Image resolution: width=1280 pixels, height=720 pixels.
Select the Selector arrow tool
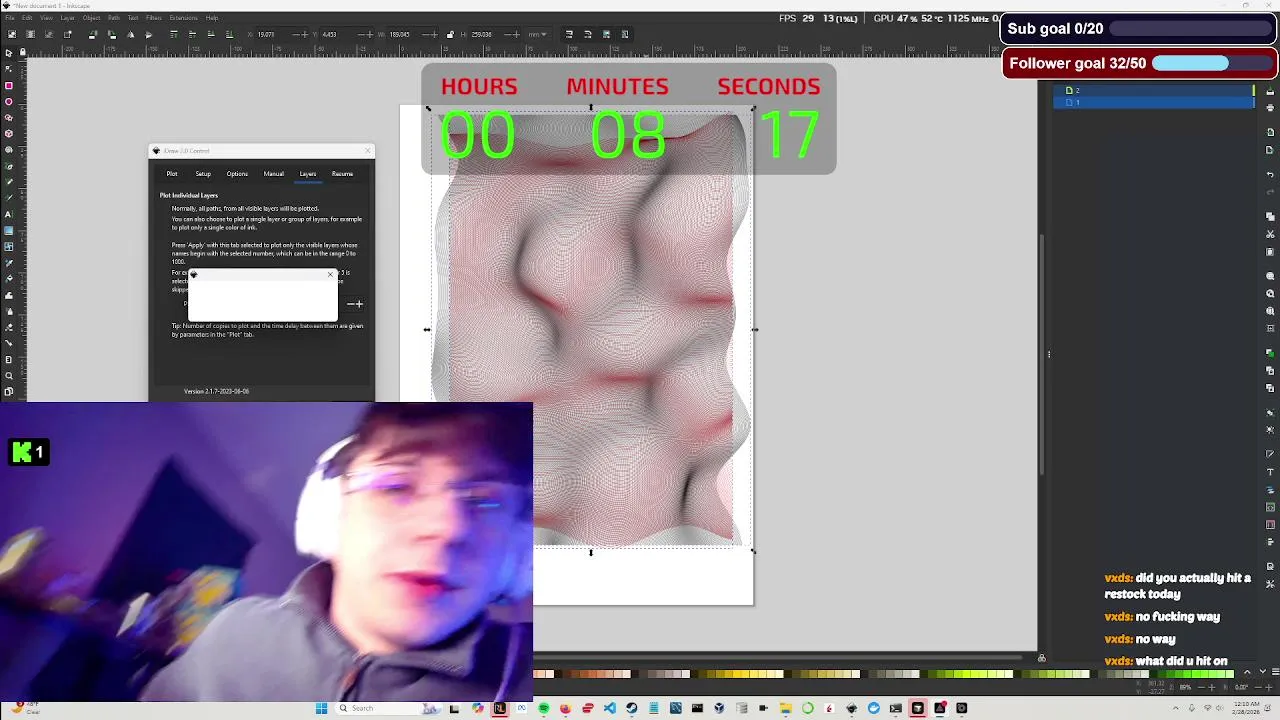9,53
